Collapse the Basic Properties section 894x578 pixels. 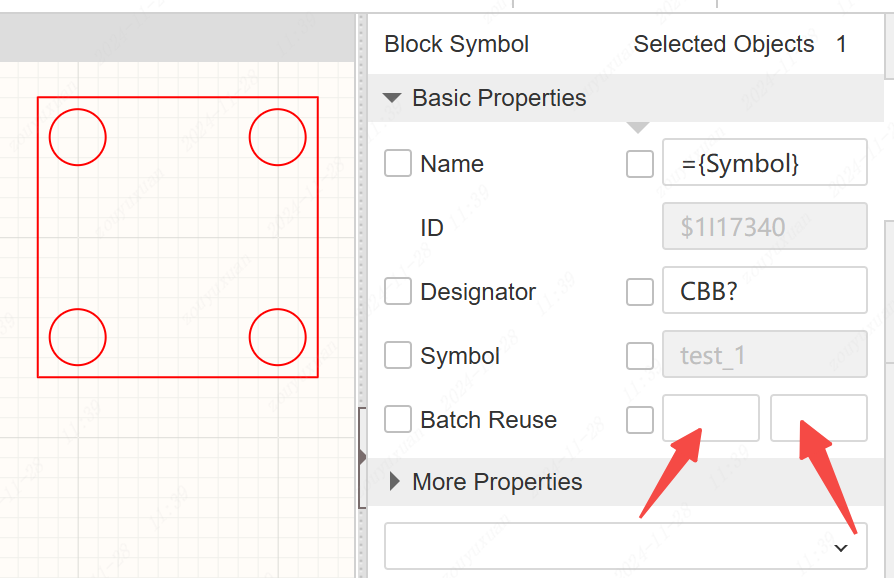[393, 98]
